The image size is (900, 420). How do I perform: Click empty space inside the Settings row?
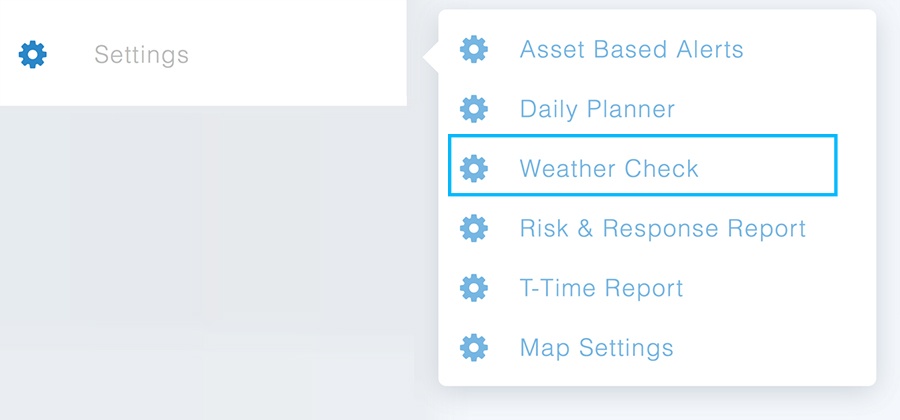(x=298, y=55)
